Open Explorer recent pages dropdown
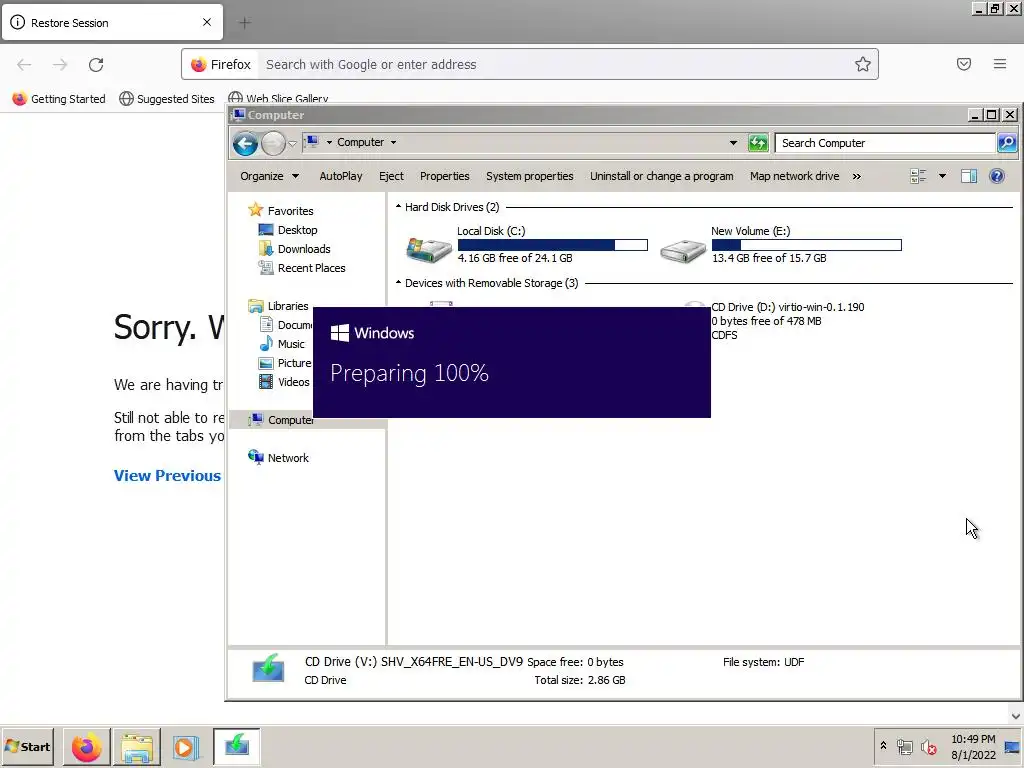 293,144
